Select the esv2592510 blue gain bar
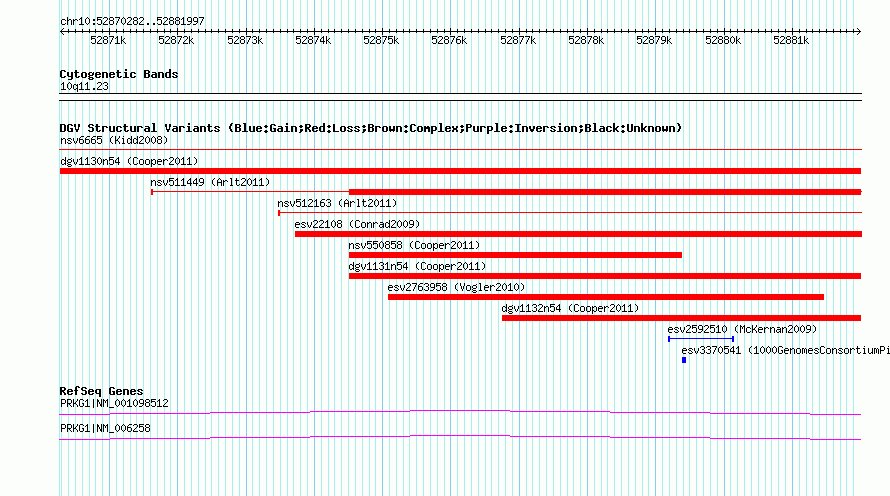The image size is (890, 496). pyautogui.click(x=701, y=339)
